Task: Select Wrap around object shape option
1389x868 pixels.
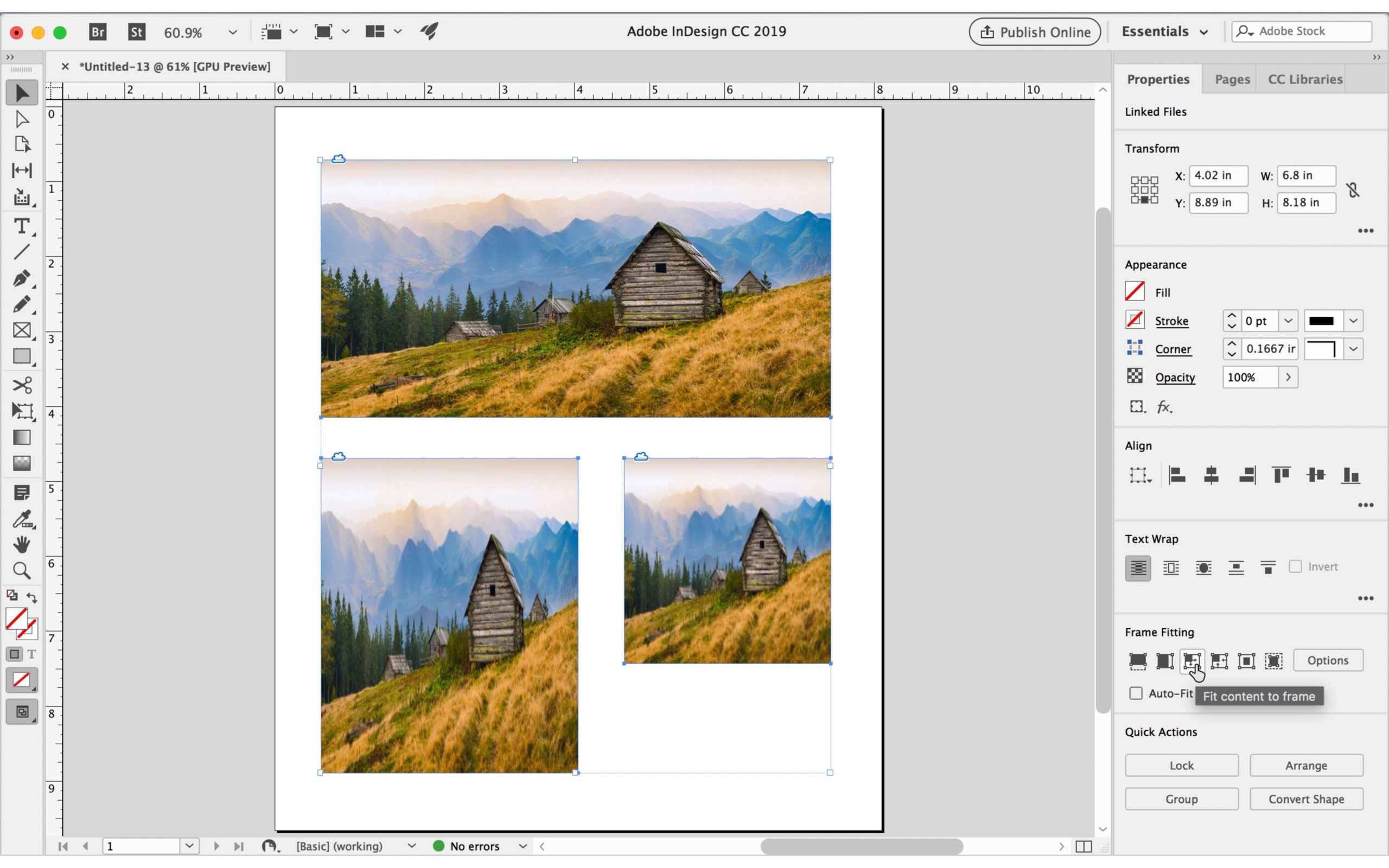Action: coord(1203,568)
